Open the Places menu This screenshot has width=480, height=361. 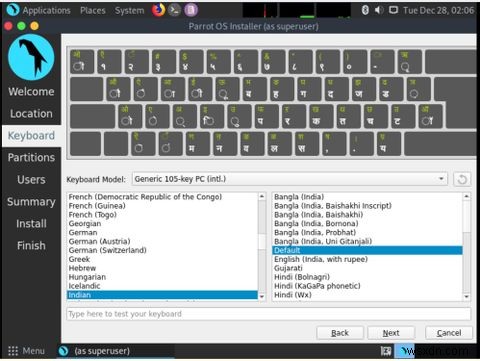[x=93, y=10]
